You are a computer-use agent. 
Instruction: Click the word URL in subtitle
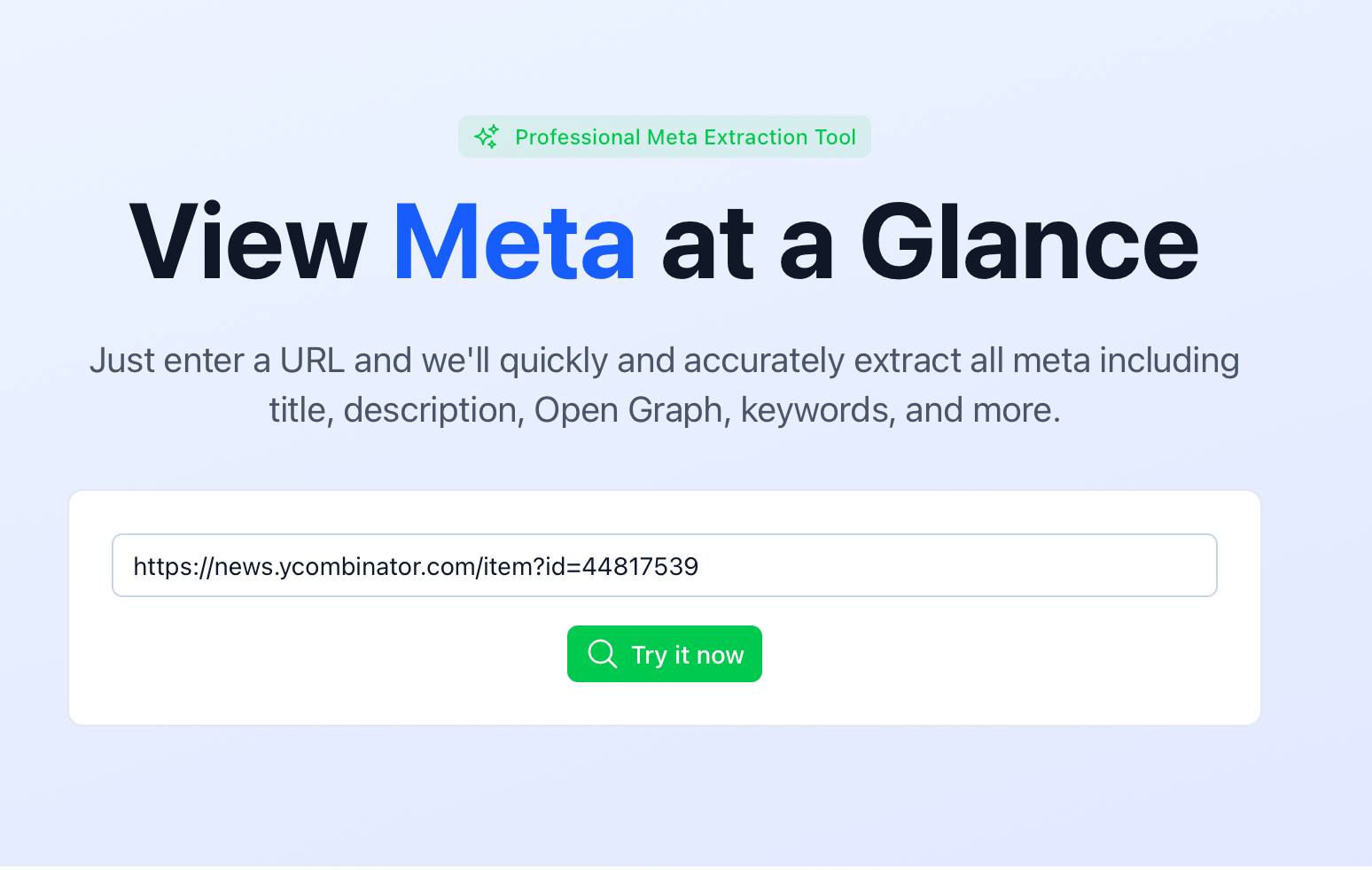coord(312,361)
